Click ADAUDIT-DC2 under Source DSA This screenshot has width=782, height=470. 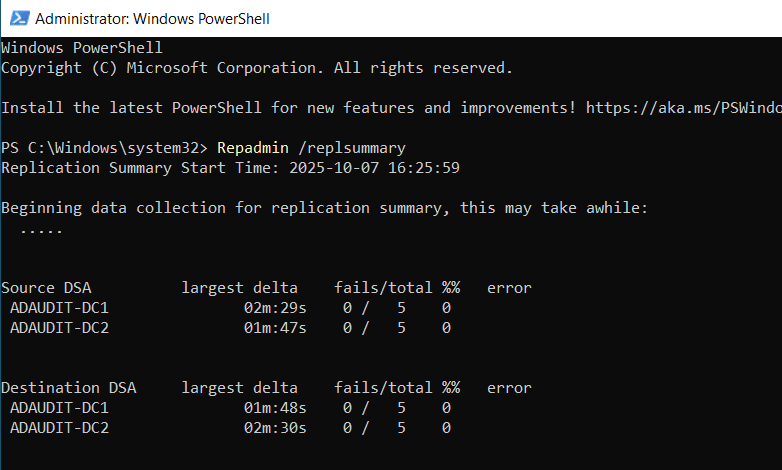click(x=59, y=327)
